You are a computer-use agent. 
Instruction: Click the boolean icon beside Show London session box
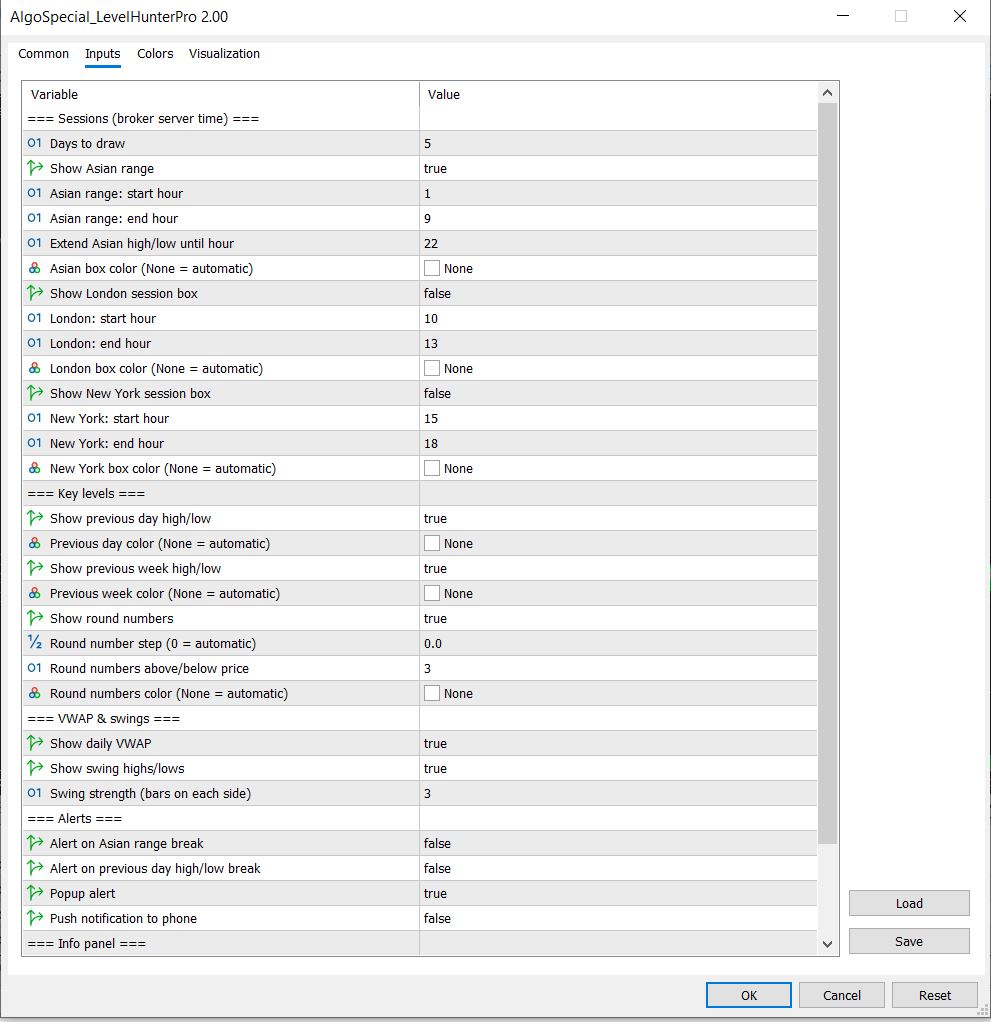tap(35, 293)
